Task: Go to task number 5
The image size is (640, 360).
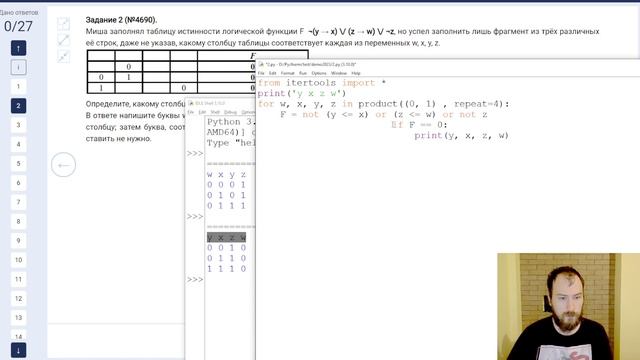Action: click(18, 164)
